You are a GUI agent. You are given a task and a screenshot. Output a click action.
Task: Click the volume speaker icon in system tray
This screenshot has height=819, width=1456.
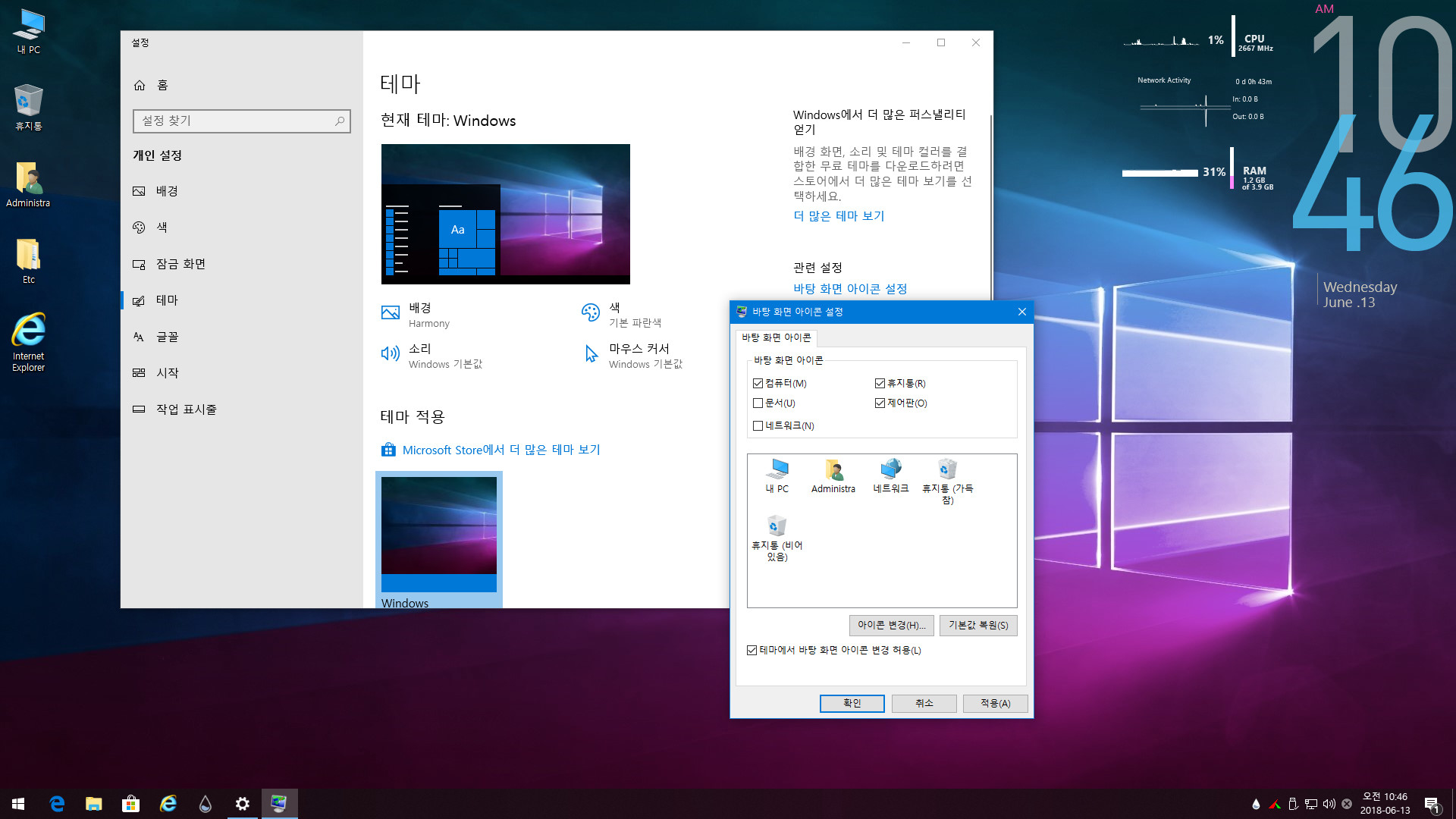1329,804
